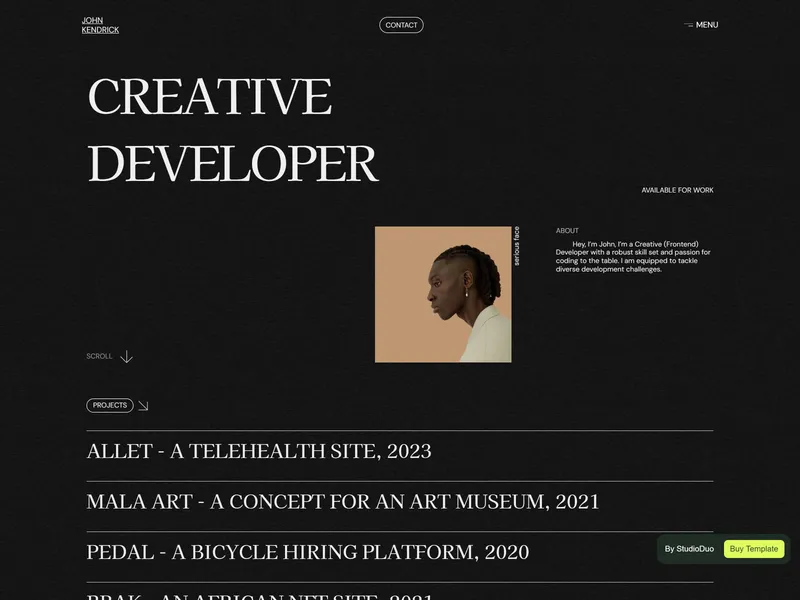This screenshot has height=600, width=800.
Task: Click the PROJECTS pill button
Action: 110,405
